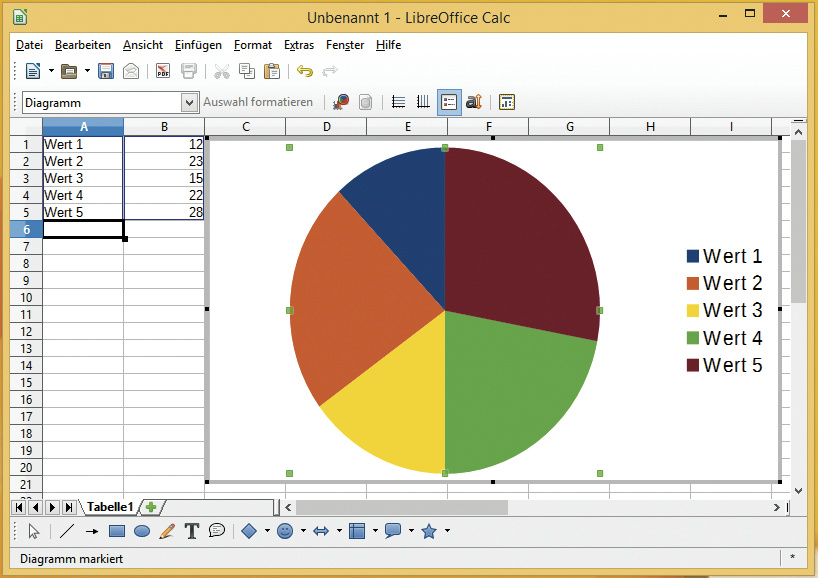
Task: Open the Ansicht menu
Action: (x=143, y=45)
